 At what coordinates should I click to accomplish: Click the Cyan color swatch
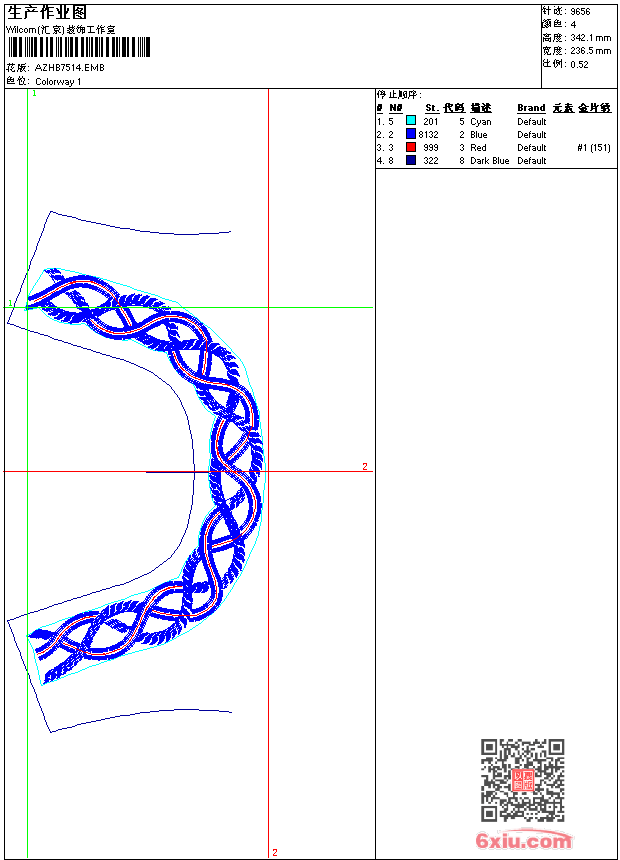[411, 121]
